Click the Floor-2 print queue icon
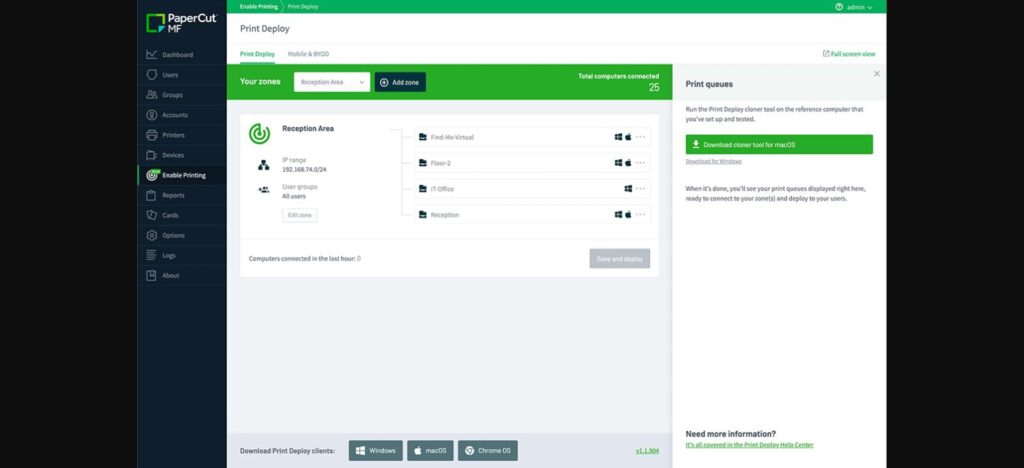Image resolution: width=1024 pixels, height=468 pixels. point(423,163)
